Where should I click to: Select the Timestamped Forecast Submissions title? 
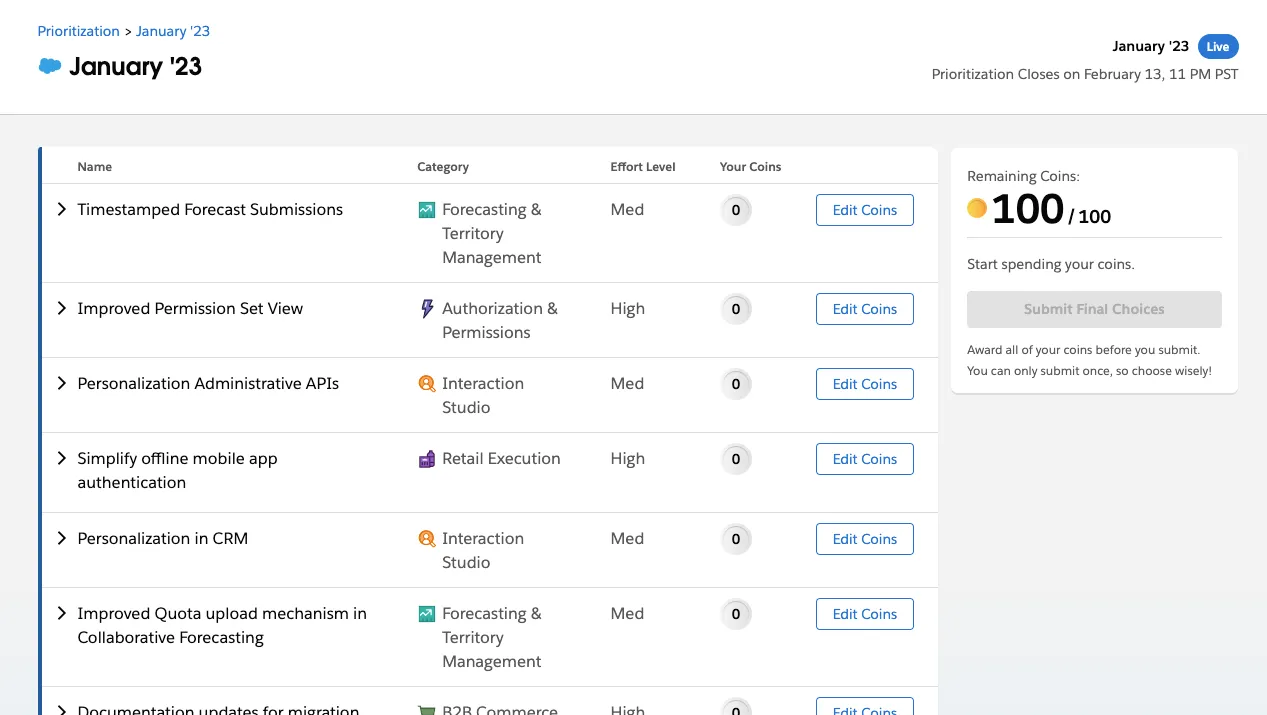[x=210, y=210]
